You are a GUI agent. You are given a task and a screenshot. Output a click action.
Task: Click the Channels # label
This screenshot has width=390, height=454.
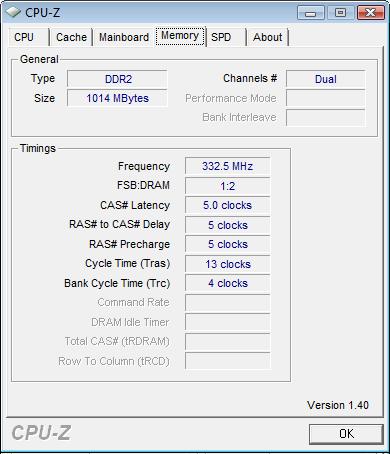[x=250, y=78]
